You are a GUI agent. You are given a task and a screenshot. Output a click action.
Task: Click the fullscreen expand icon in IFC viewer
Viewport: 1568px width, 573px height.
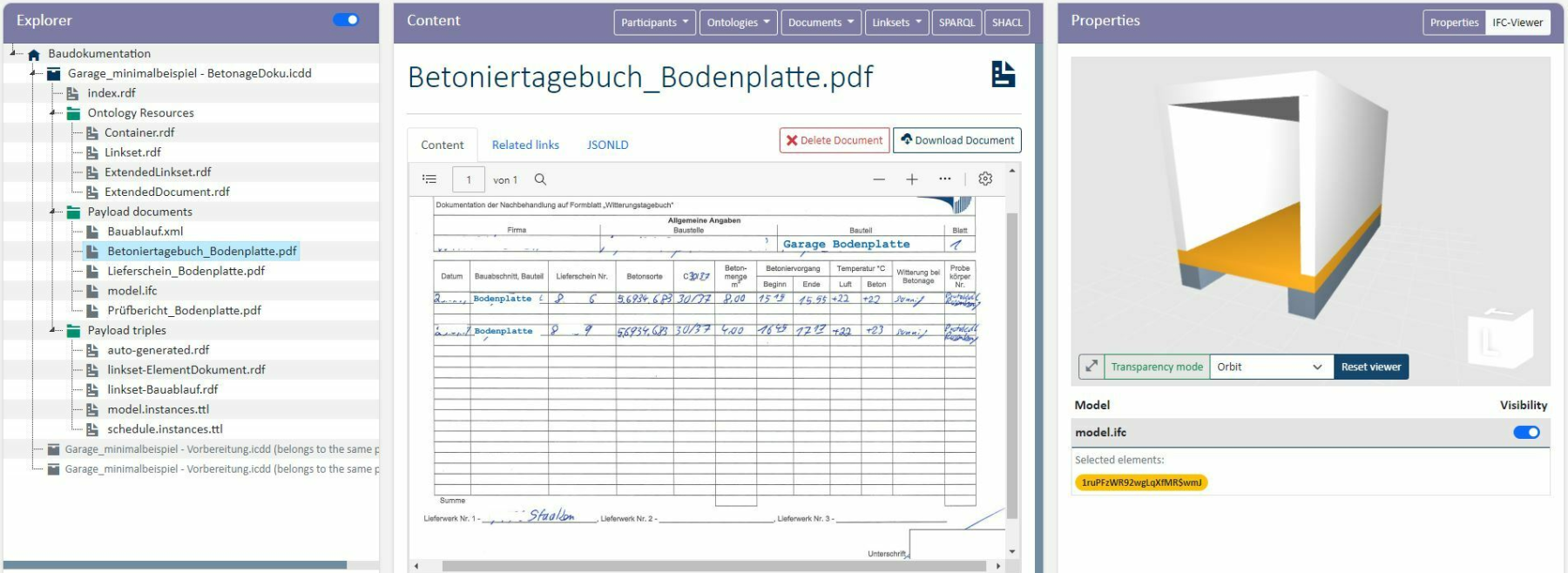point(1092,367)
